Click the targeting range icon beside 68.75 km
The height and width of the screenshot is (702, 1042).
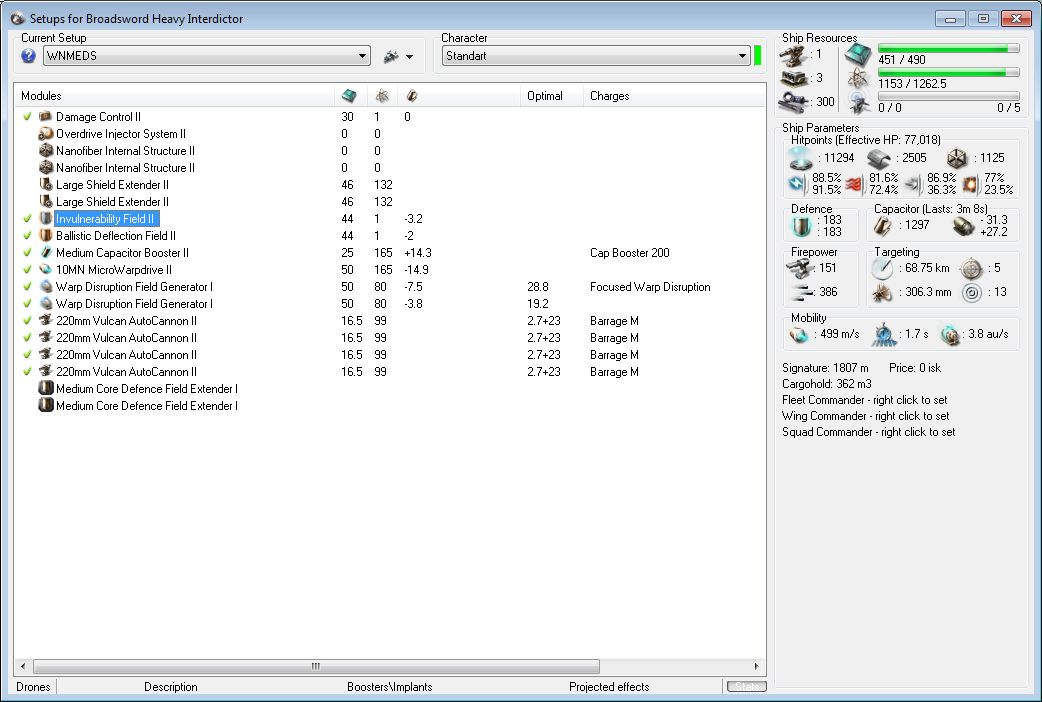[x=883, y=269]
